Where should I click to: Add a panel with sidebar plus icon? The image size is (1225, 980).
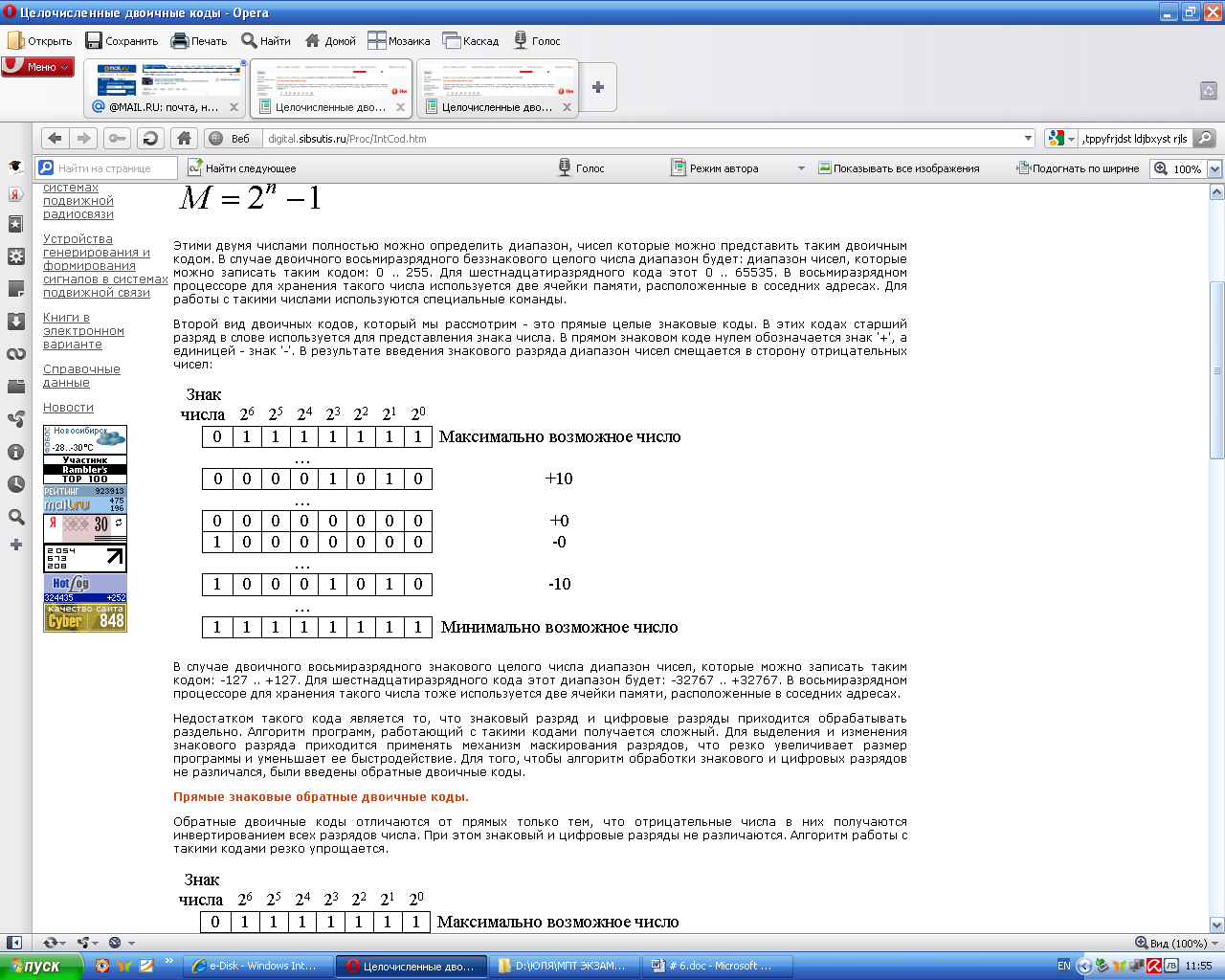point(15,545)
